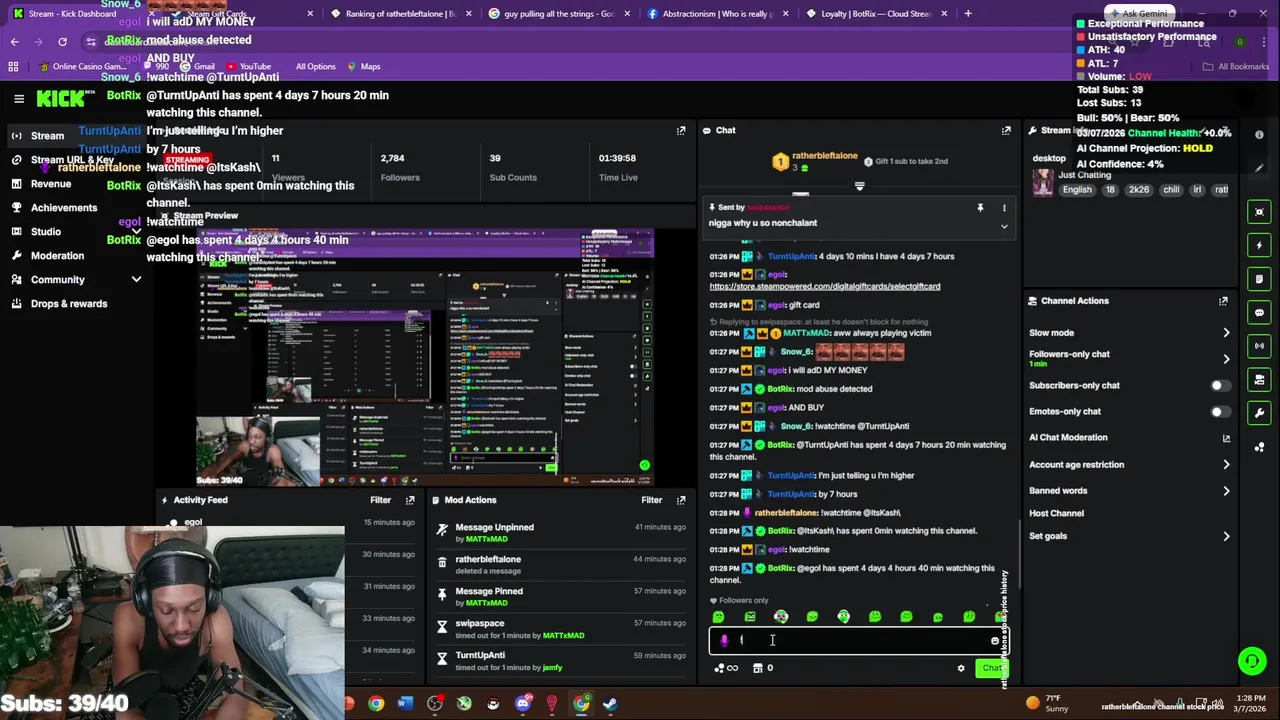Image resolution: width=1280 pixels, height=720 pixels.
Task: Reload the page in the browser
Action: pyautogui.click(x=62, y=42)
